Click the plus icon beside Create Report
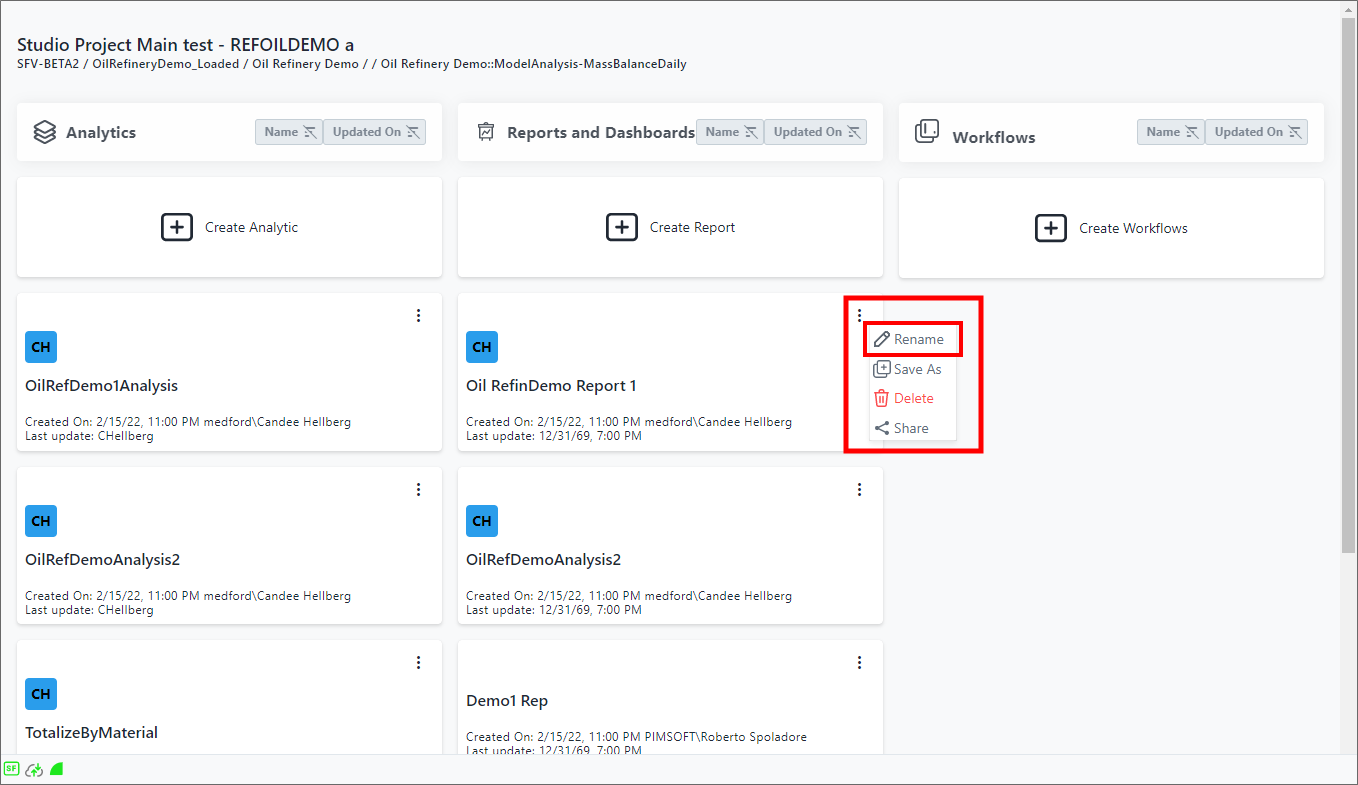This screenshot has height=785, width=1358. click(622, 227)
